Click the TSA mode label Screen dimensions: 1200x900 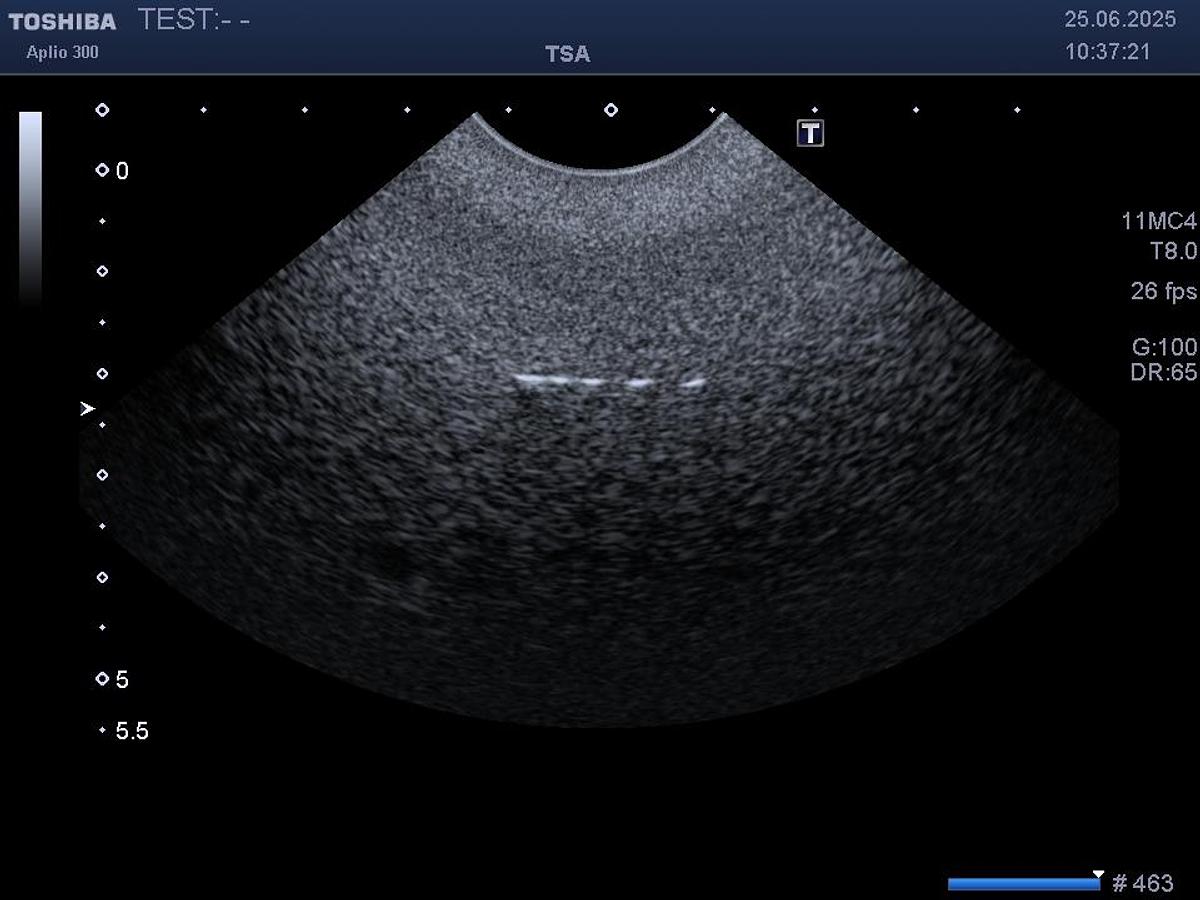[x=567, y=54]
